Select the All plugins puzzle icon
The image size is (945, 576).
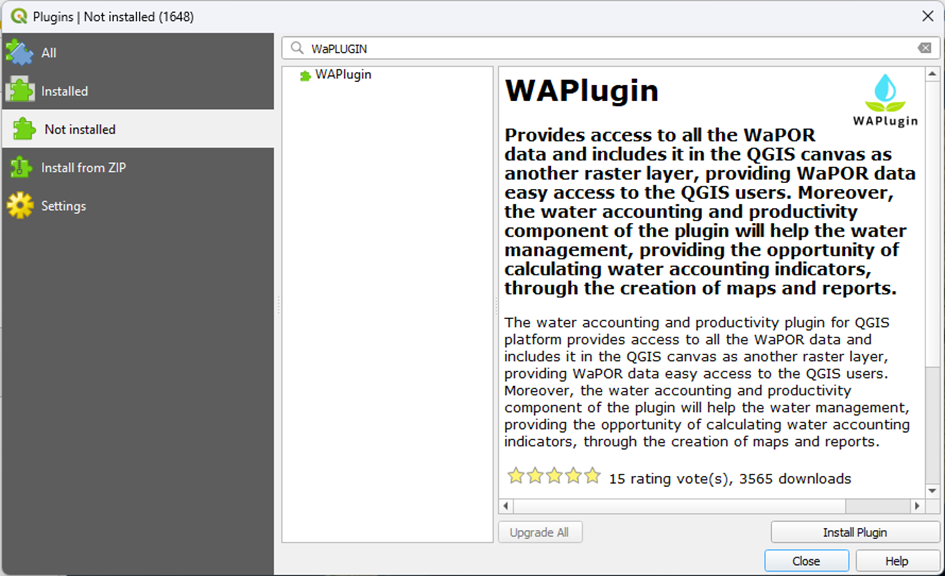(x=20, y=52)
